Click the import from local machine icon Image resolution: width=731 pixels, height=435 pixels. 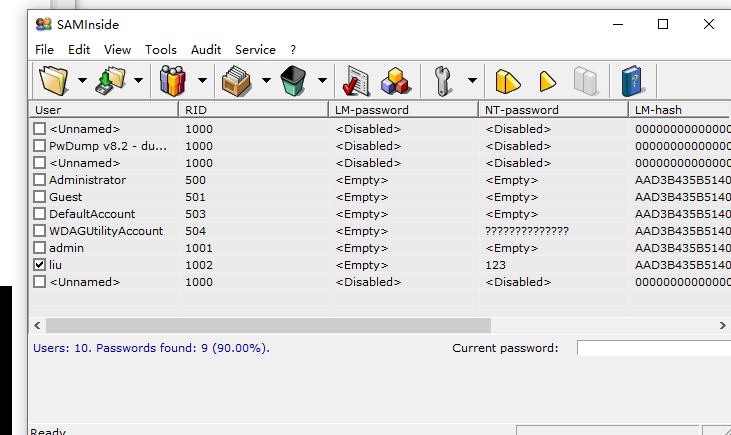pyautogui.click(x=110, y=81)
